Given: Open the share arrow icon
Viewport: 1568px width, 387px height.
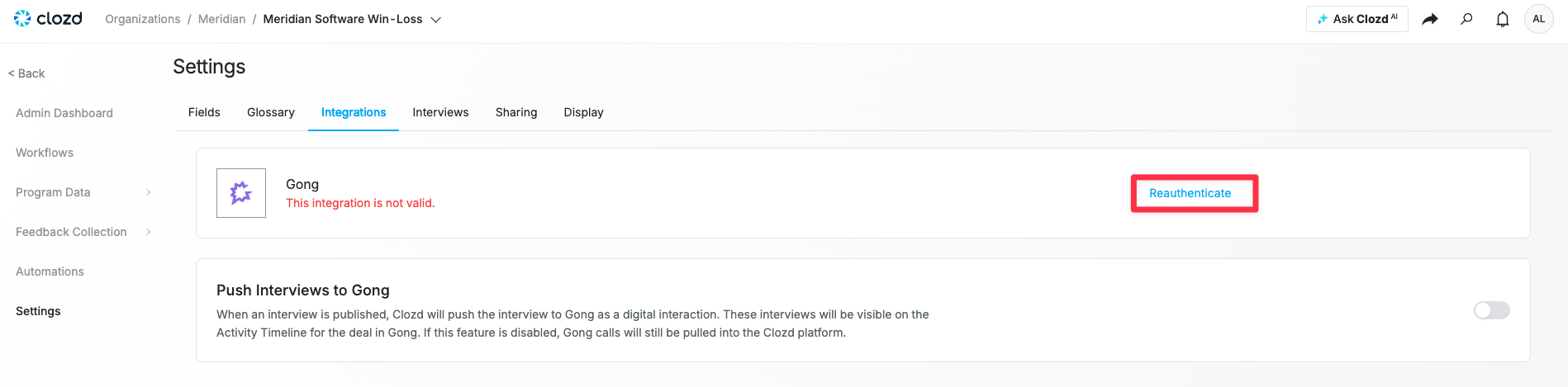Looking at the screenshot, I should point(1429,19).
